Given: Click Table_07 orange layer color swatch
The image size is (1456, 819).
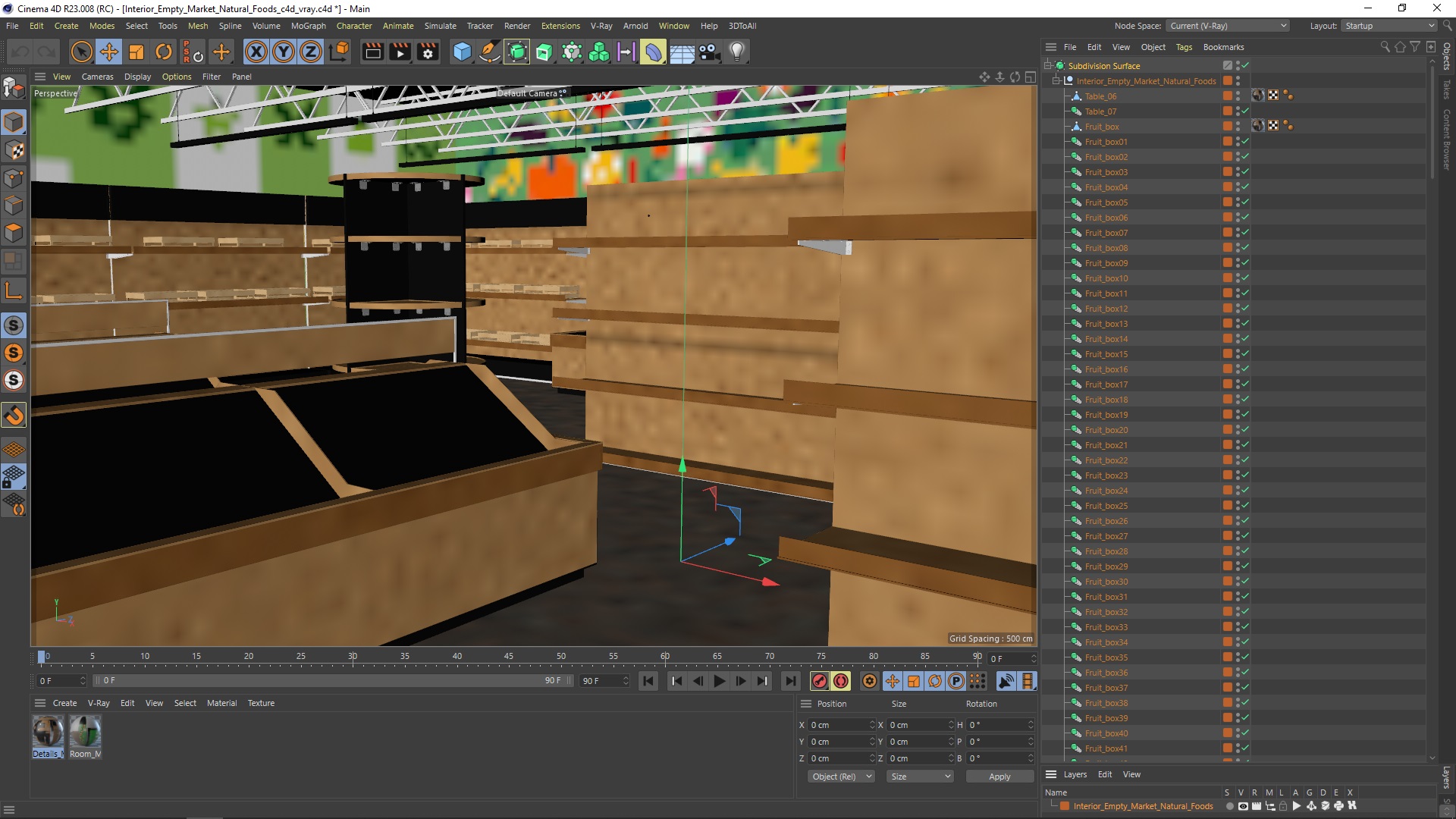Looking at the screenshot, I should click(1227, 111).
